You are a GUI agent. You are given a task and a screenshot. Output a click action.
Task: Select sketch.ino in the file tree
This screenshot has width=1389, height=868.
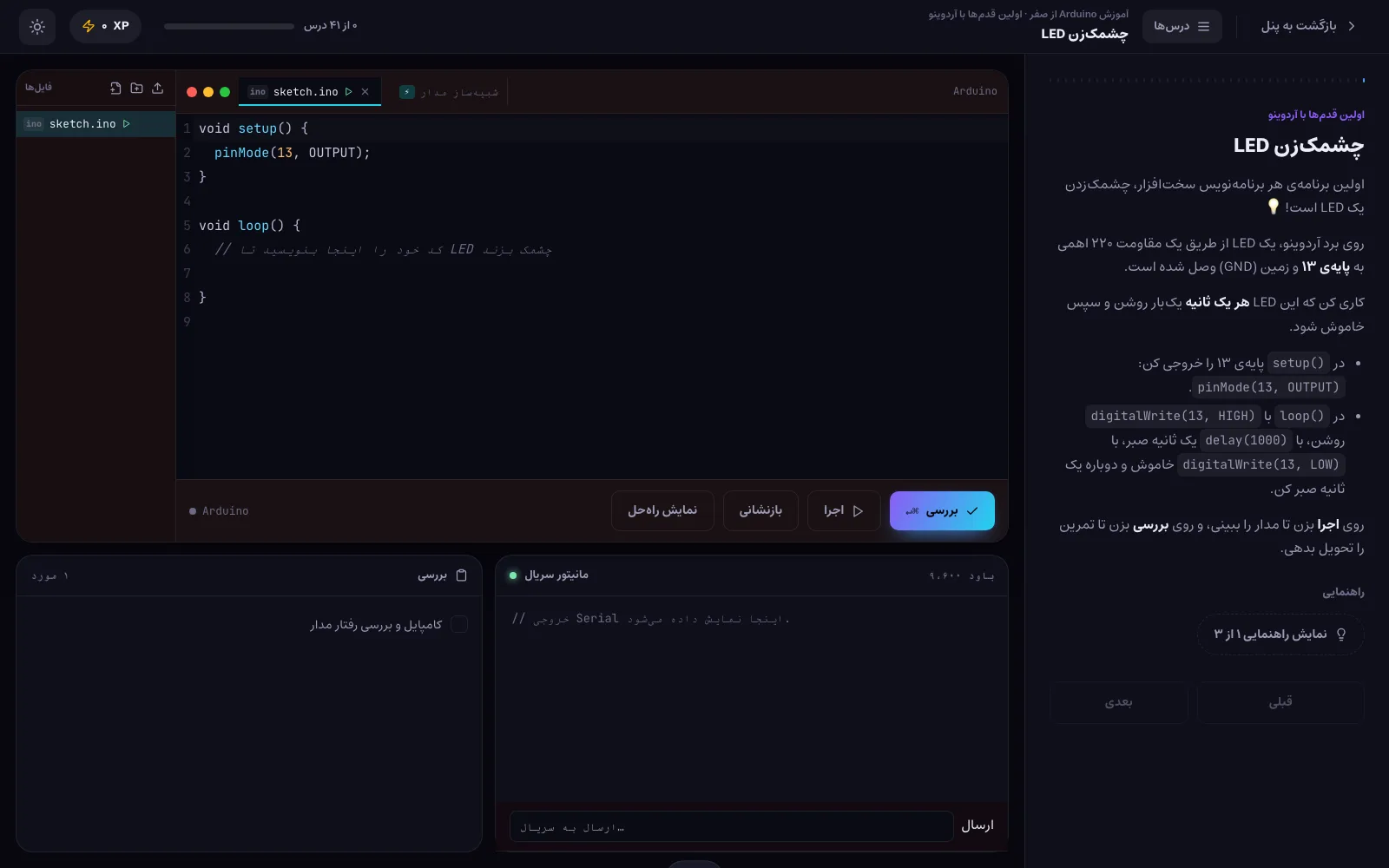pos(95,124)
